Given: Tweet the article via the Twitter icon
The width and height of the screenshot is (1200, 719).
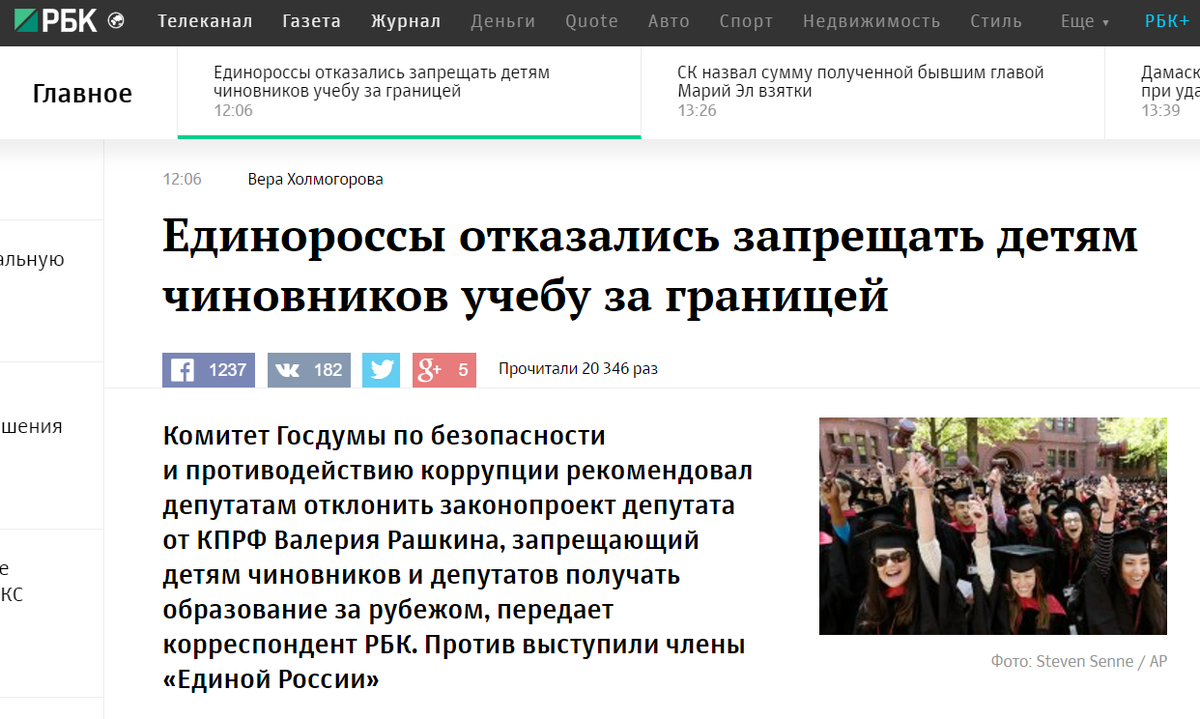Looking at the screenshot, I should pos(380,369).
